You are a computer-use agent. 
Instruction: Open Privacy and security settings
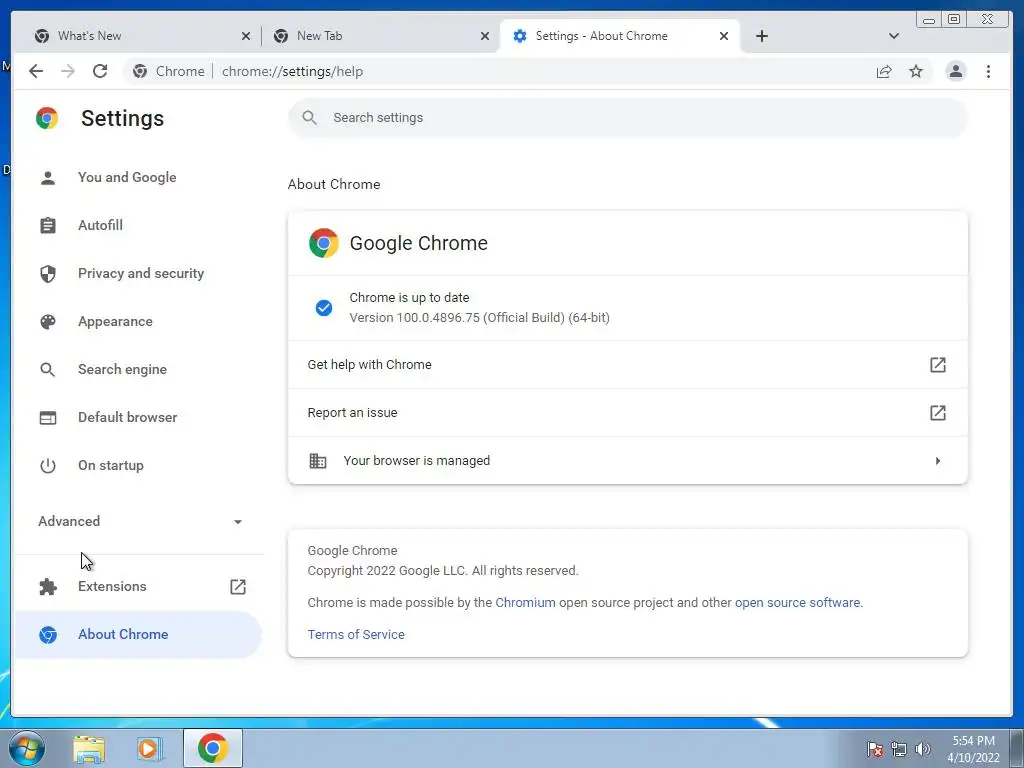click(139, 274)
